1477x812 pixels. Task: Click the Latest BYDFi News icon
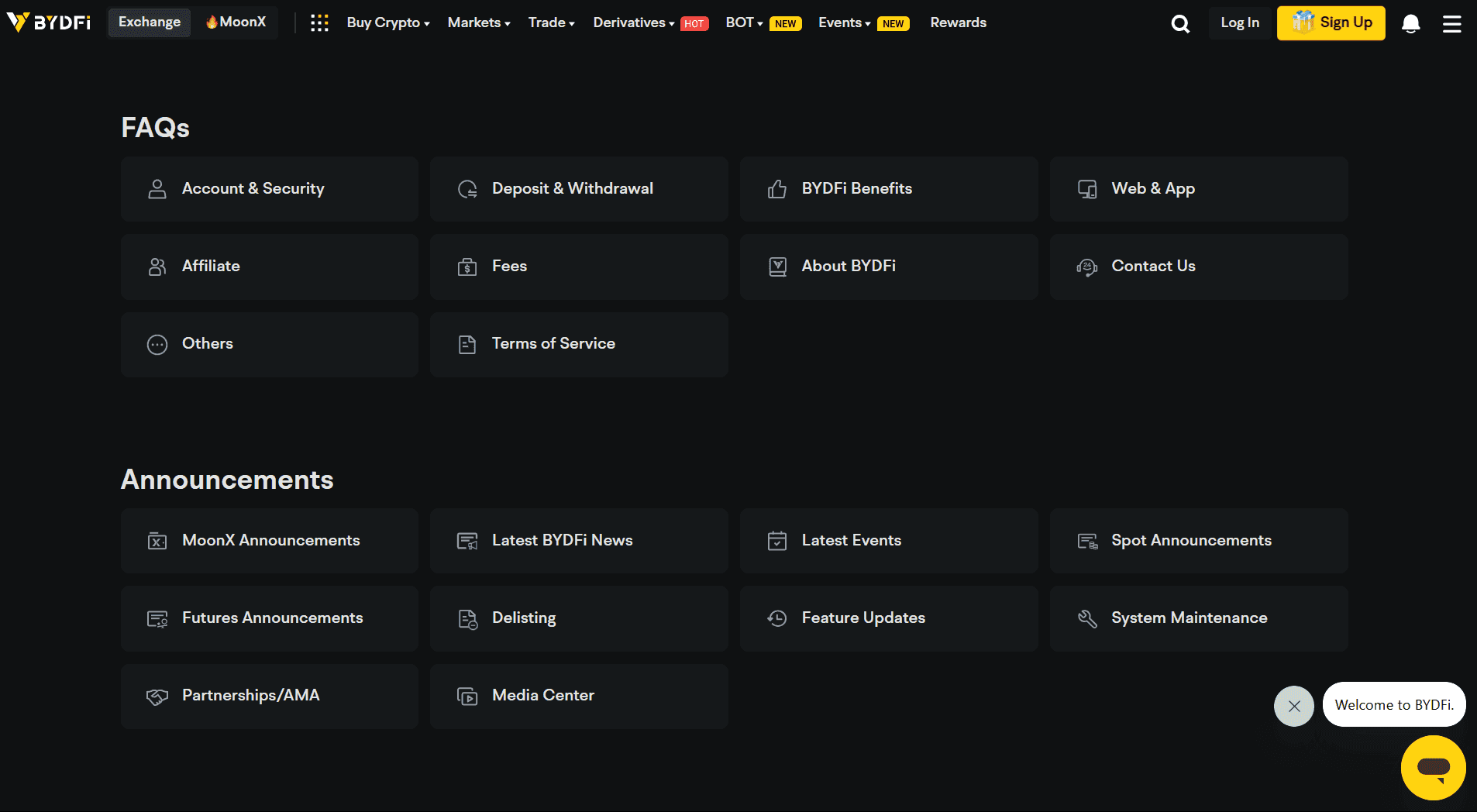[467, 541]
